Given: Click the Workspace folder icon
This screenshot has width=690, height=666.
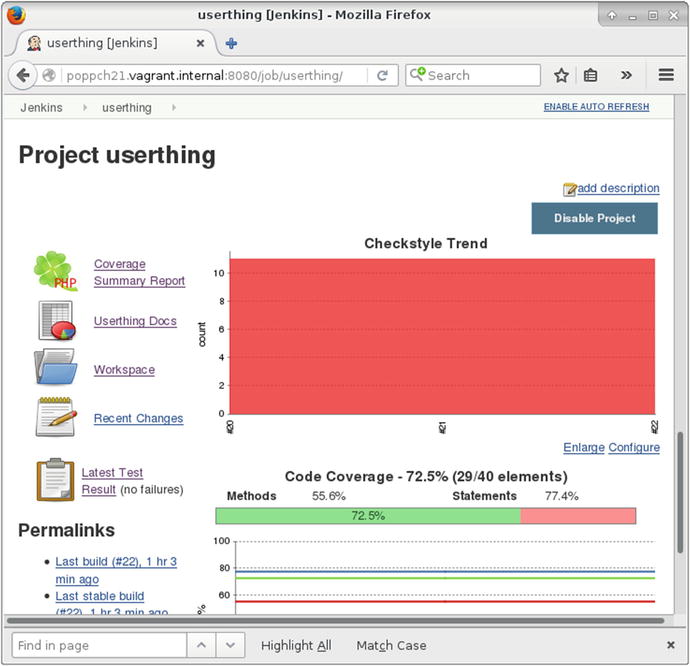Looking at the screenshot, I should [x=55, y=367].
